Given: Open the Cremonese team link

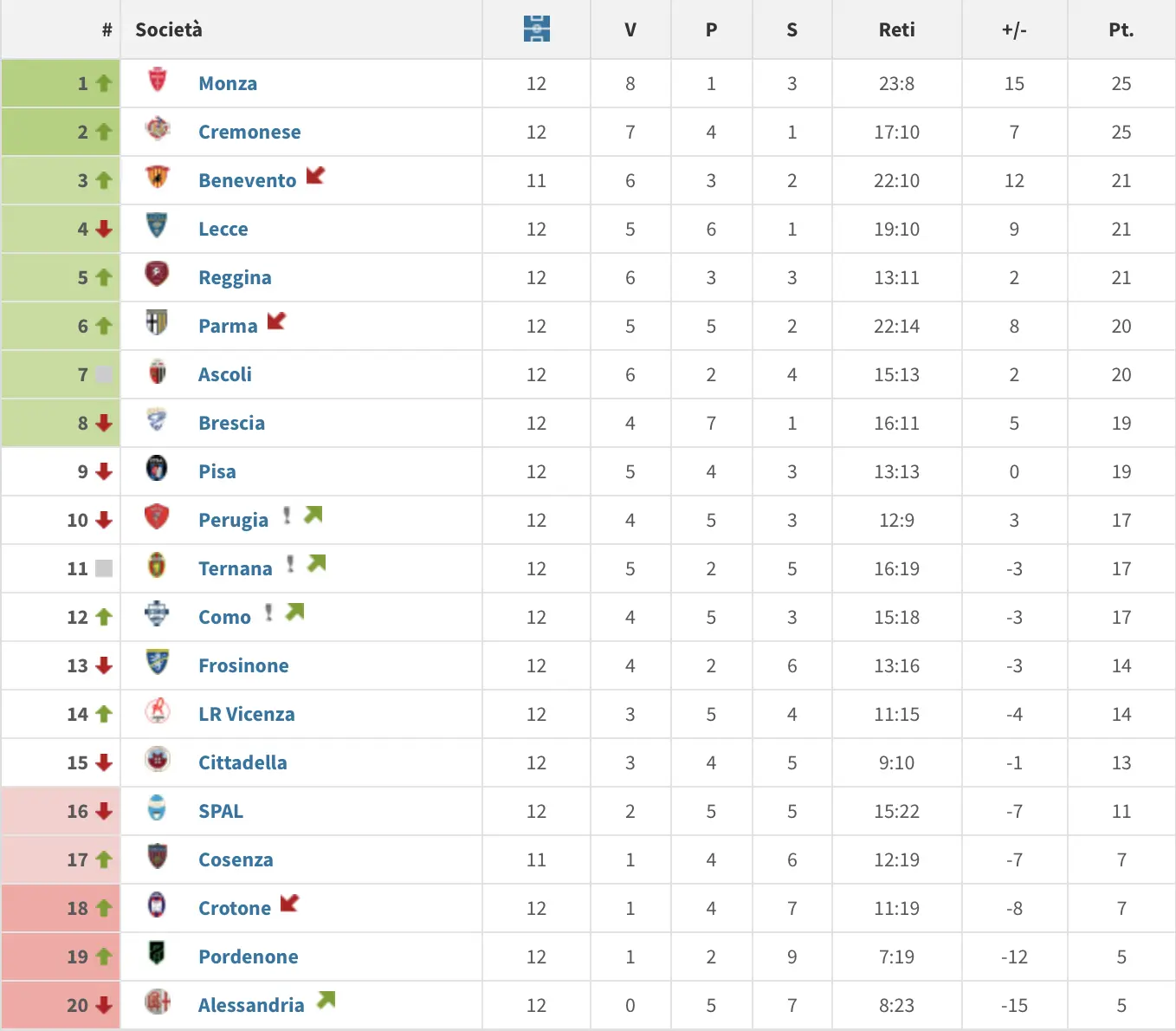Looking at the screenshot, I should tap(249, 132).
